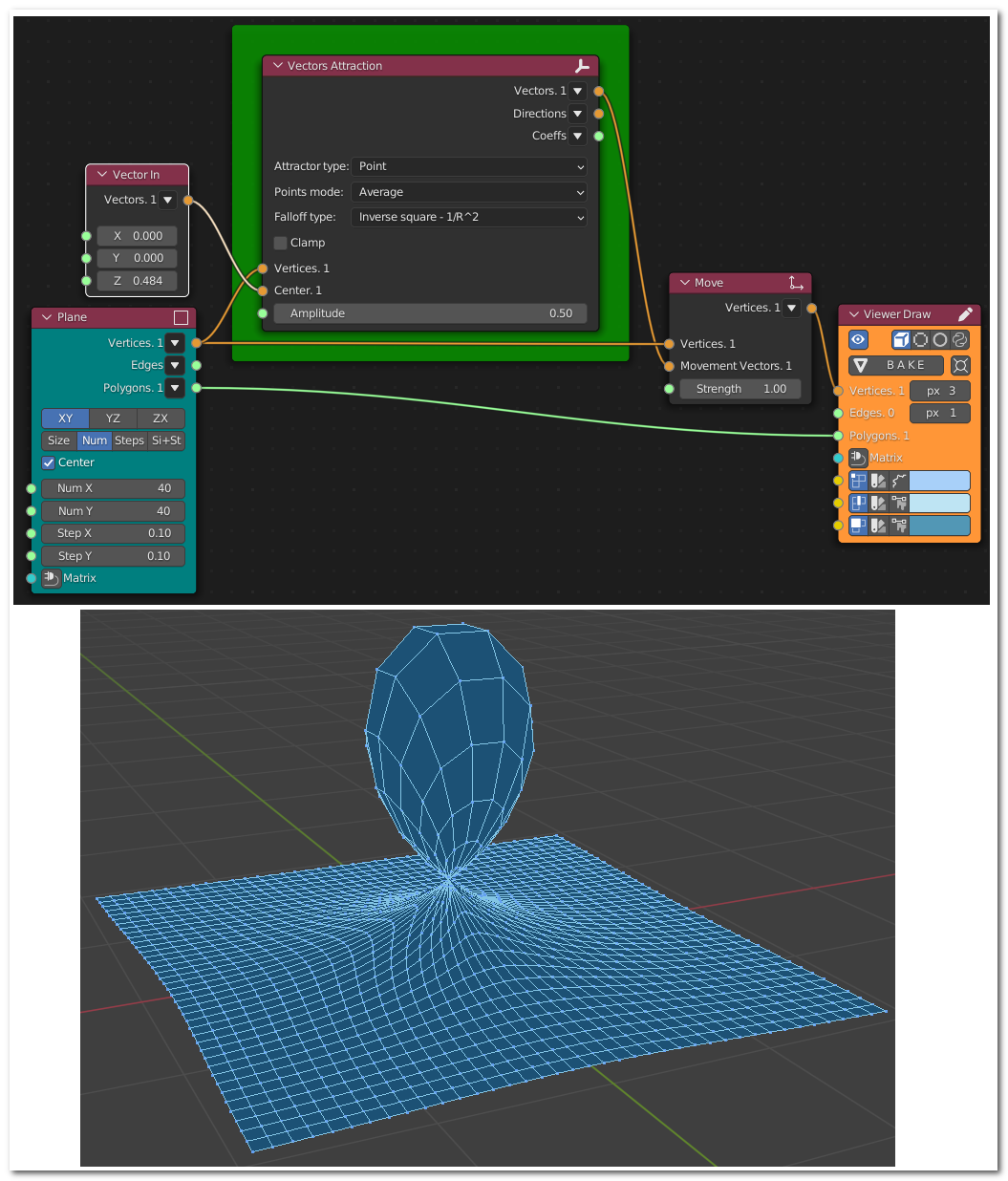Click the shading icon in vertex color row
This screenshot has height=1181, width=1008.
point(878,481)
